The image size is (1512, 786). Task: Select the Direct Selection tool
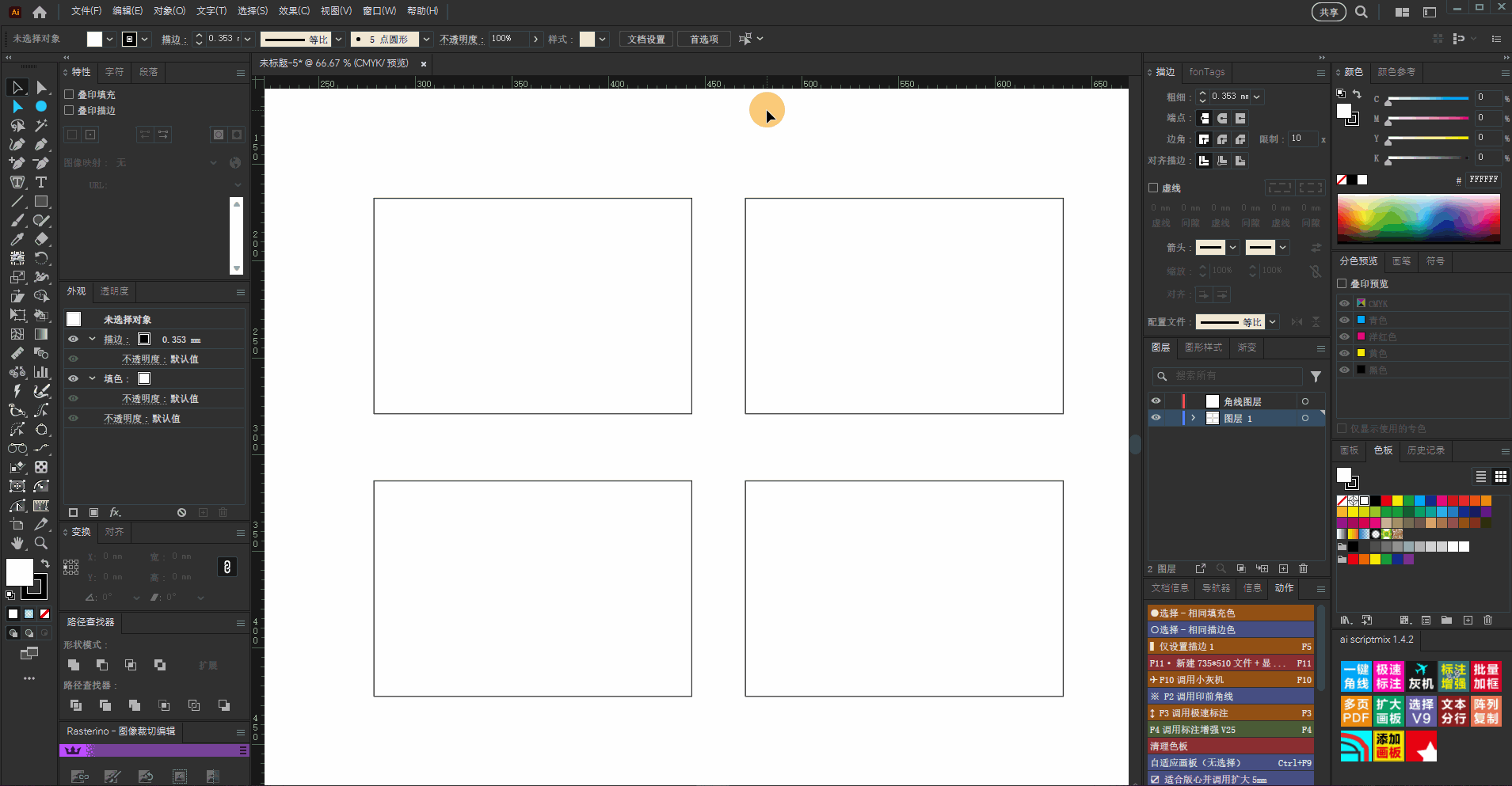pos(42,87)
